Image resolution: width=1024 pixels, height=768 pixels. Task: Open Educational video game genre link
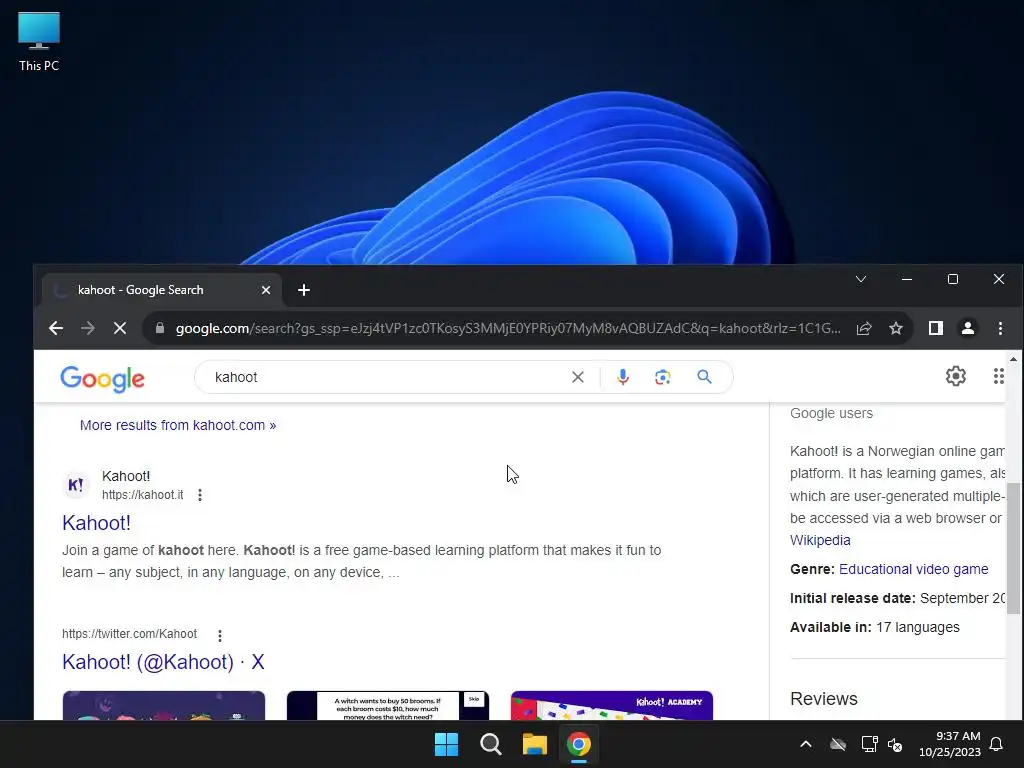914,569
